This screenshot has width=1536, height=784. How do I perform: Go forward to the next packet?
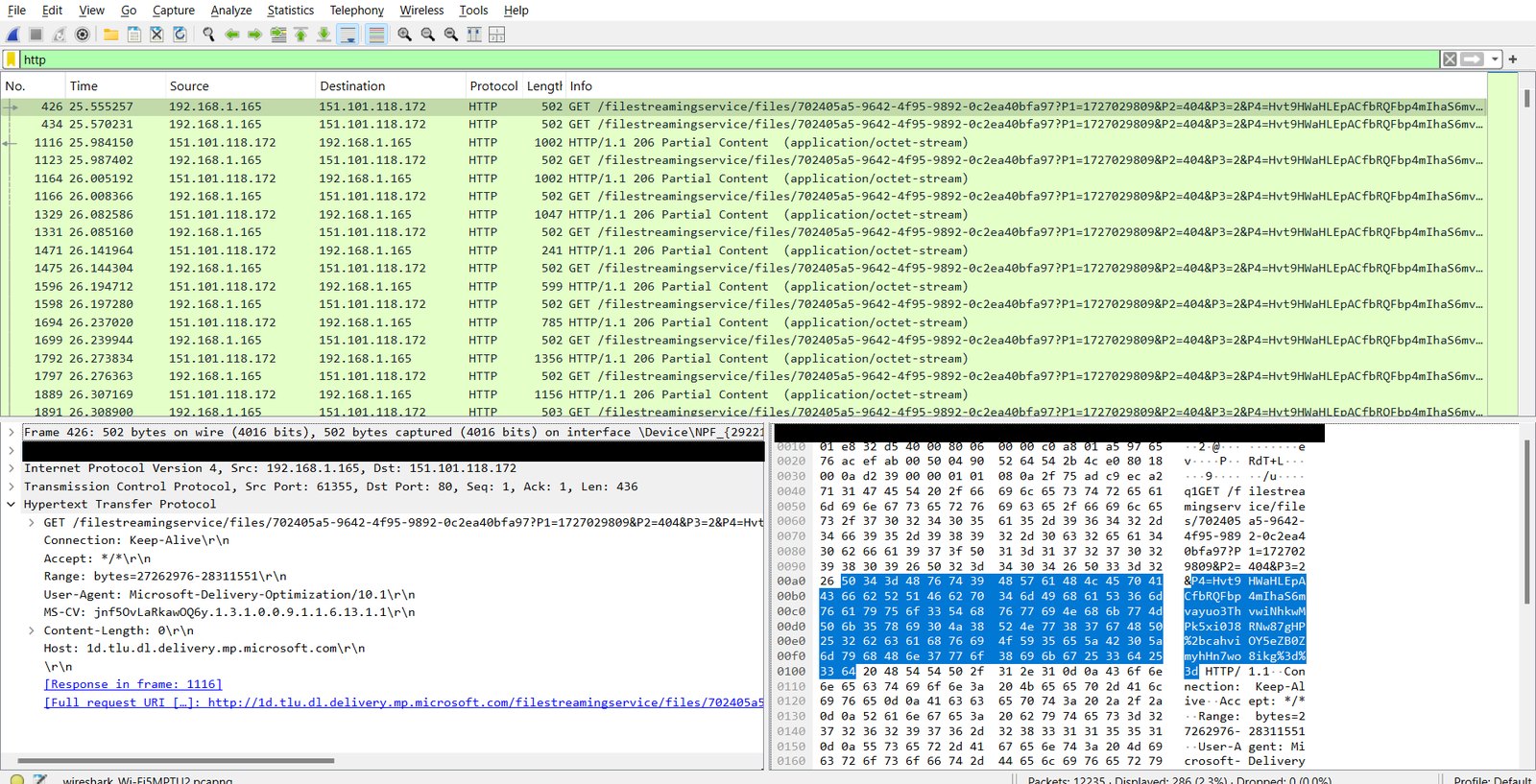pos(255,35)
